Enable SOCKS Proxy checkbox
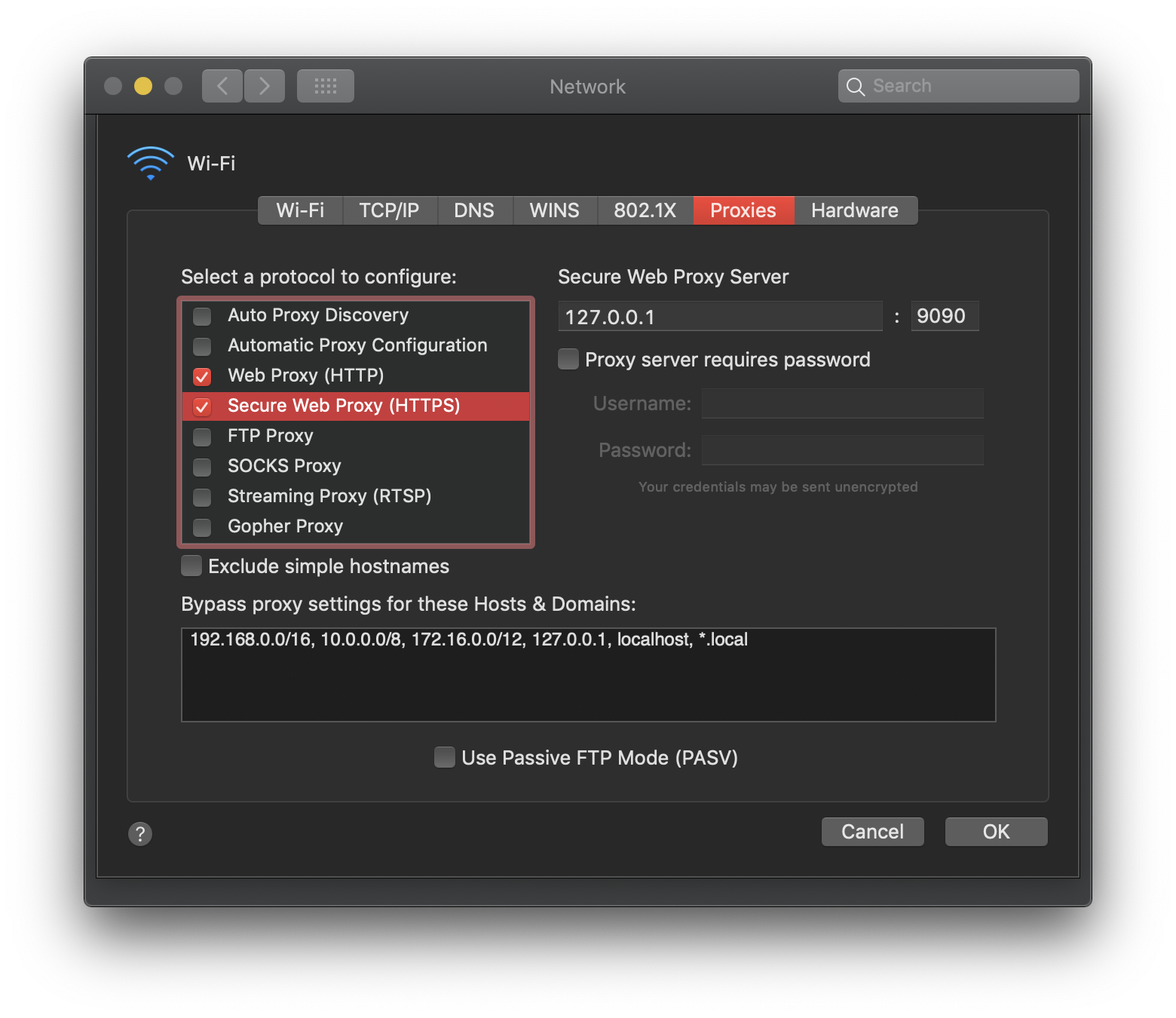 point(202,466)
